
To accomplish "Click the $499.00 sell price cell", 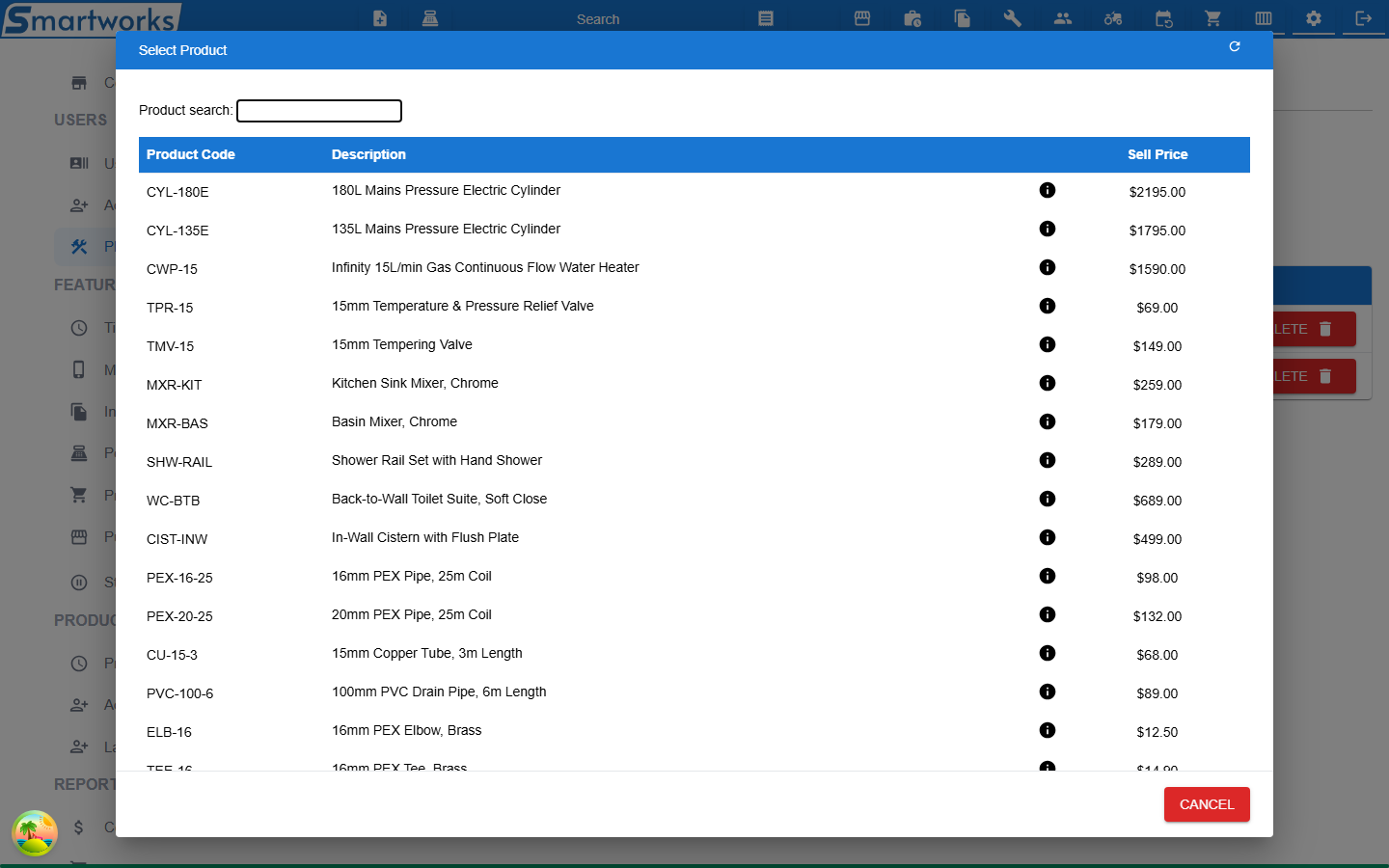I will pos(1157,539).
